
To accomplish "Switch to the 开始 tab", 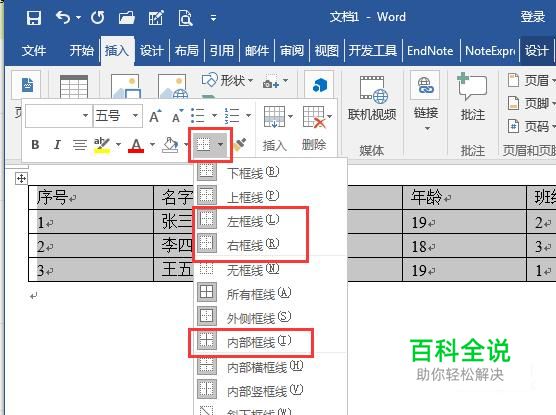I will point(81,50).
